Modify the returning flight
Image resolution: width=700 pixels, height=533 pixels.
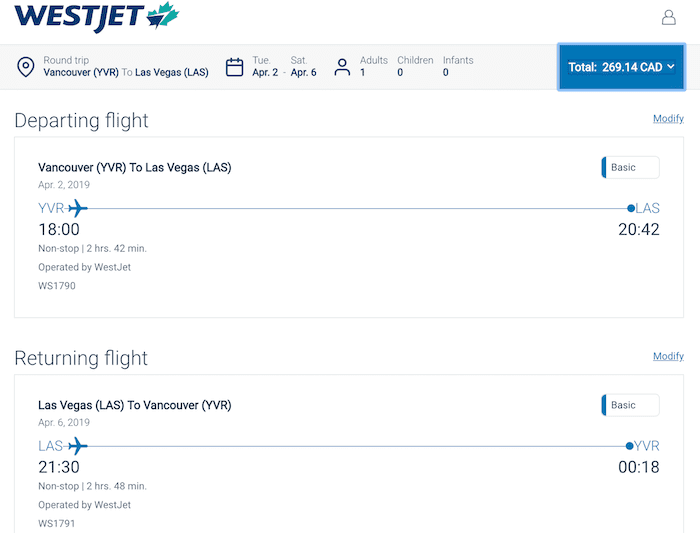click(668, 356)
